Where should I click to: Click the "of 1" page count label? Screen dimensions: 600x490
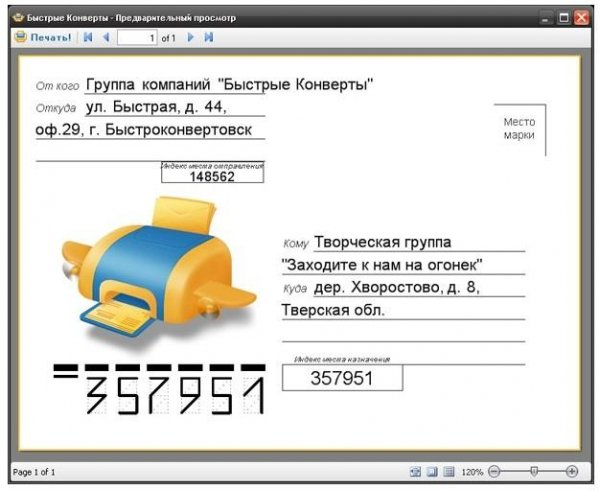coord(168,38)
